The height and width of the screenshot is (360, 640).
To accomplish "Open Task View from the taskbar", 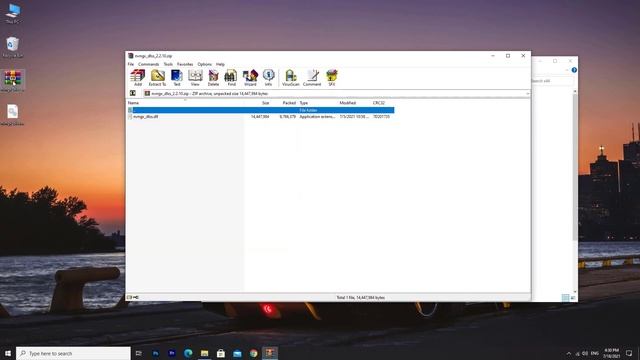I will point(139,353).
